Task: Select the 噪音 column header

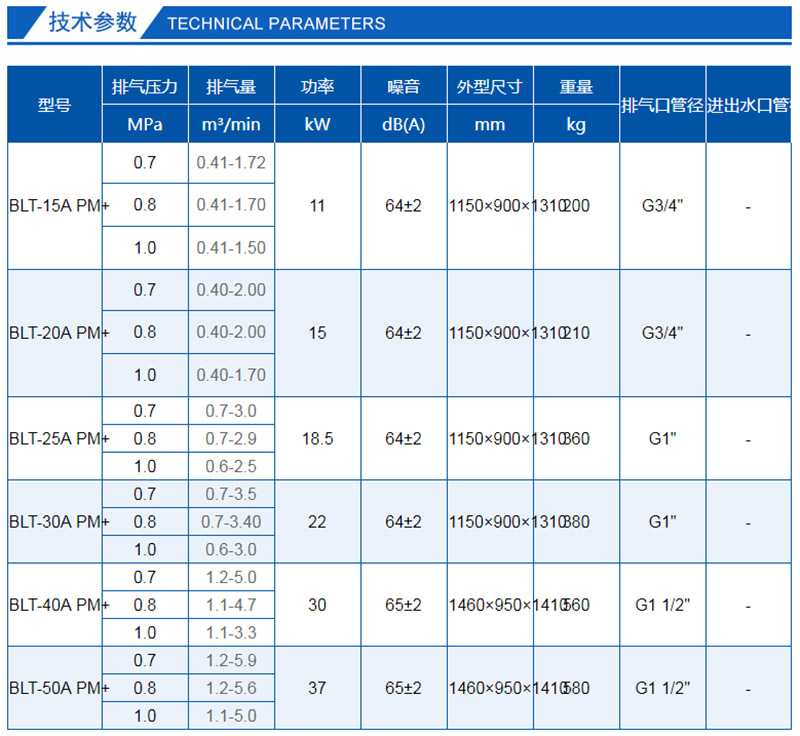Action: coord(404,86)
